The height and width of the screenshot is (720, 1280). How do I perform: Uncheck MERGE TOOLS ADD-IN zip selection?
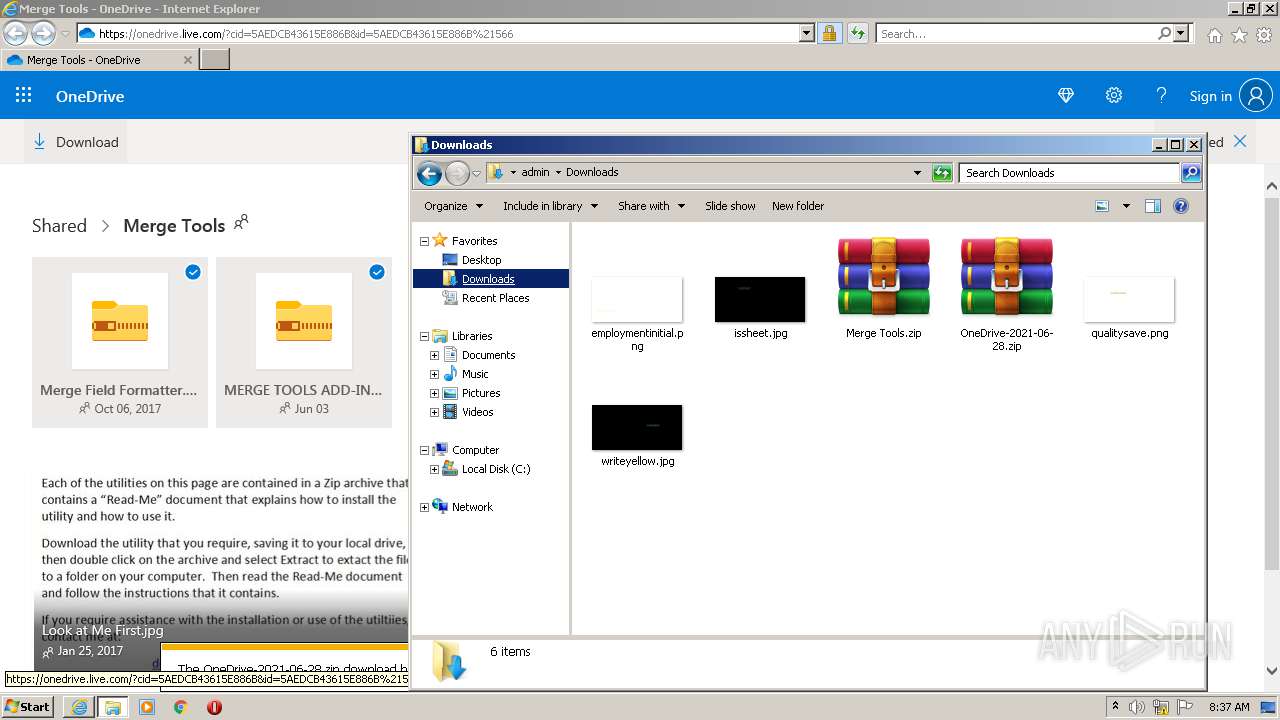[377, 272]
